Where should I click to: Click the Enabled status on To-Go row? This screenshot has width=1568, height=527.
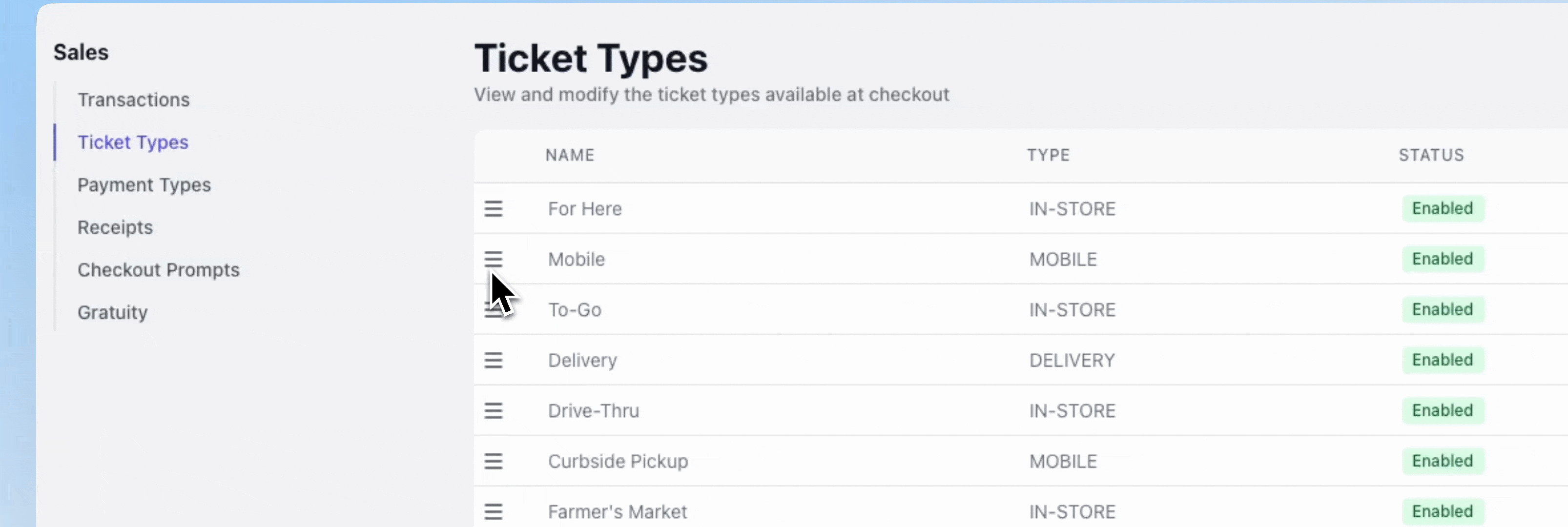pos(1442,310)
